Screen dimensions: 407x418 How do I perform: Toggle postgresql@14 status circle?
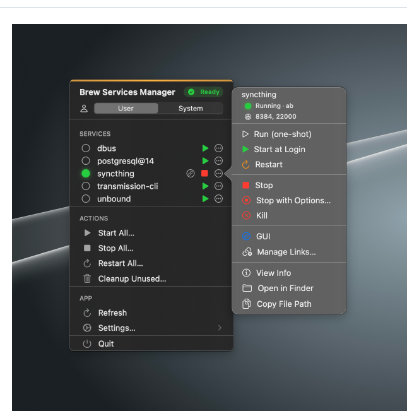[x=86, y=161]
